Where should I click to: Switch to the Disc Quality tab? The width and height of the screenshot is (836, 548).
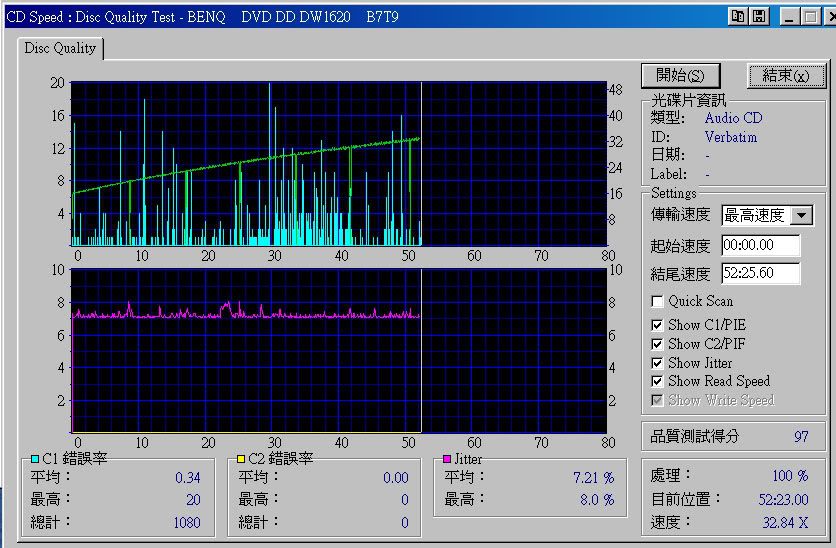[60, 48]
